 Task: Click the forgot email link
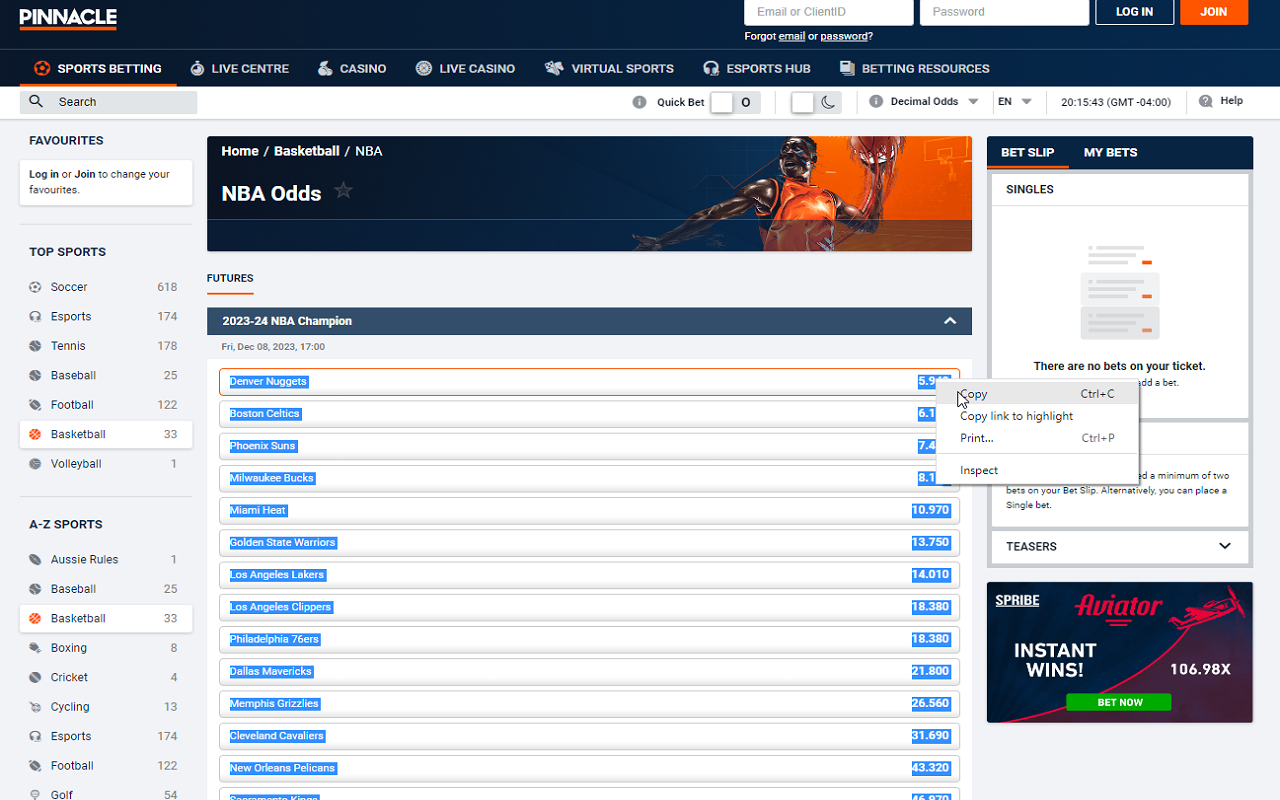click(792, 36)
